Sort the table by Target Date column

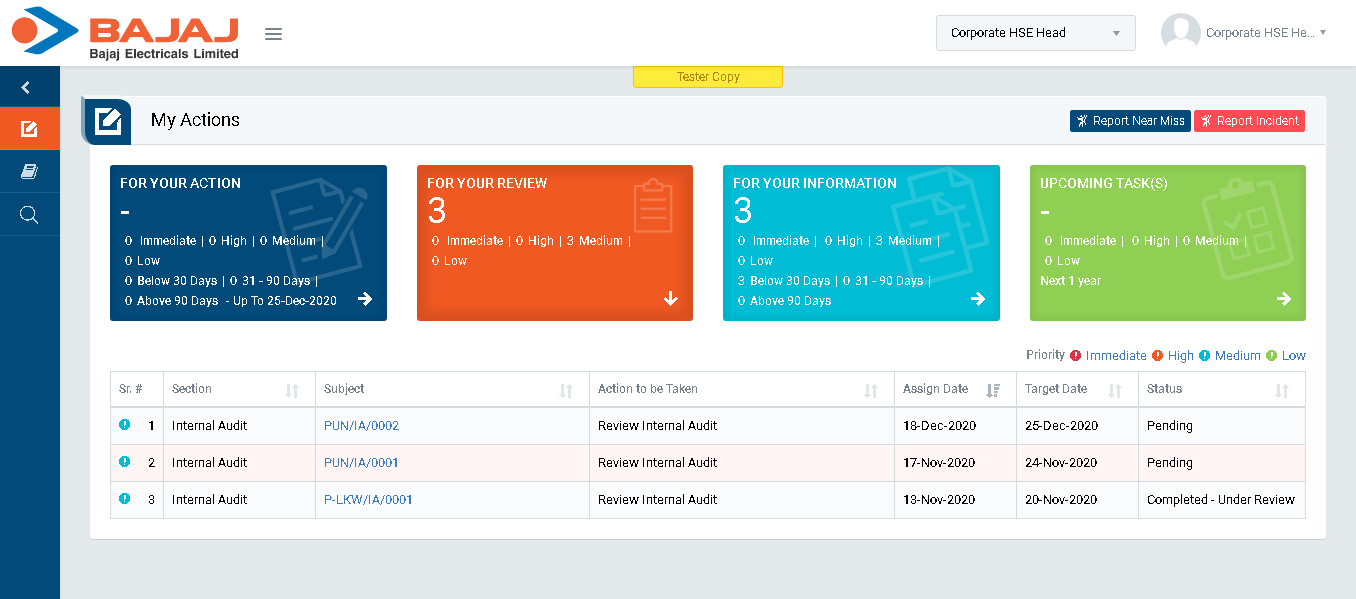point(1114,390)
